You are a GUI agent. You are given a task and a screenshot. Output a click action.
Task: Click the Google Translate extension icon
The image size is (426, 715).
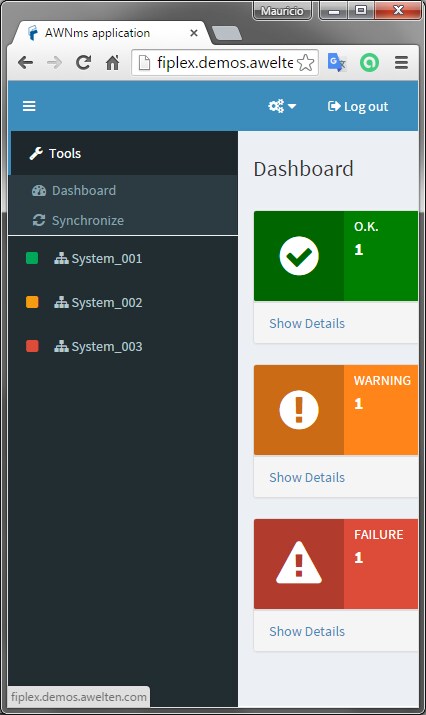coord(337,62)
